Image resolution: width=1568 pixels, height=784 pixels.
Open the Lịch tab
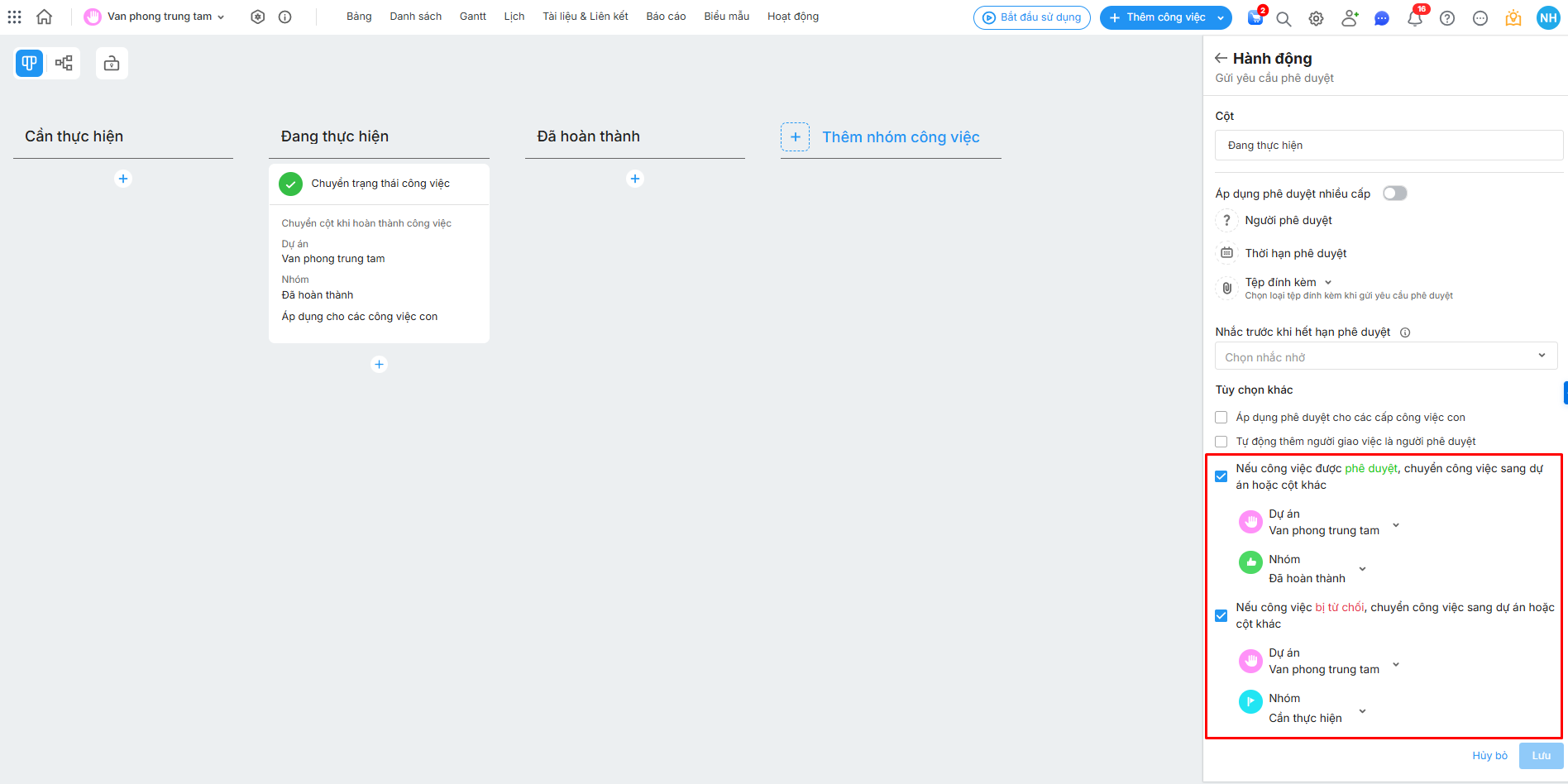click(514, 17)
